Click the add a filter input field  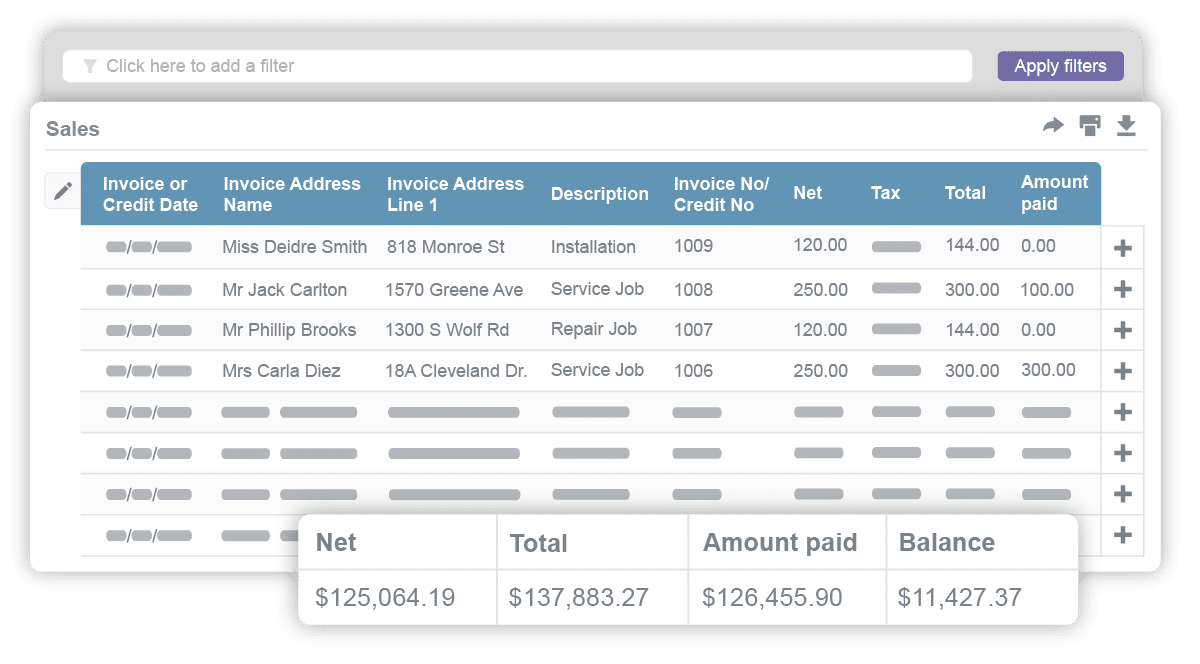tap(520, 66)
